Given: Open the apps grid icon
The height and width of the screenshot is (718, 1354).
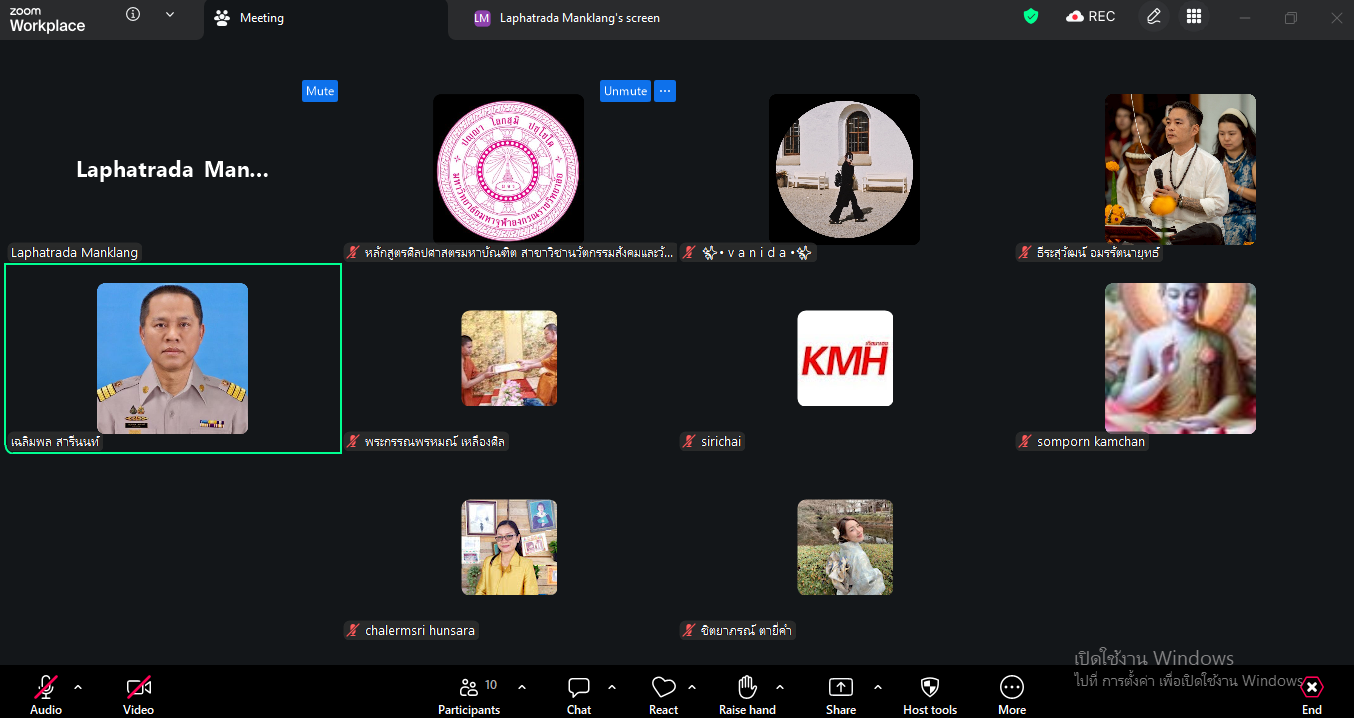Looking at the screenshot, I should coord(1193,17).
